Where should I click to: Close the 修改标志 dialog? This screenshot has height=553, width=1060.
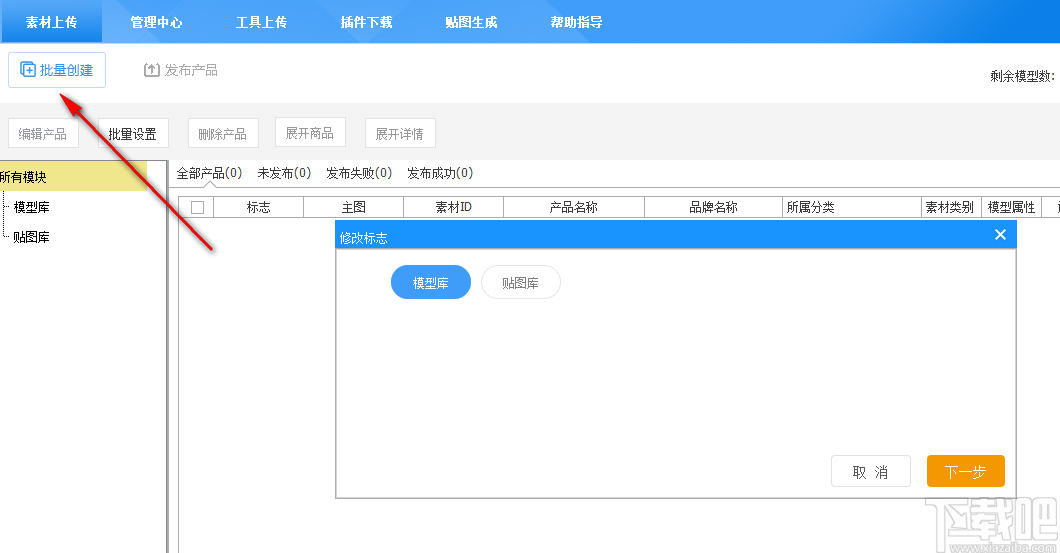pyautogui.click(x=1001, y=235)
